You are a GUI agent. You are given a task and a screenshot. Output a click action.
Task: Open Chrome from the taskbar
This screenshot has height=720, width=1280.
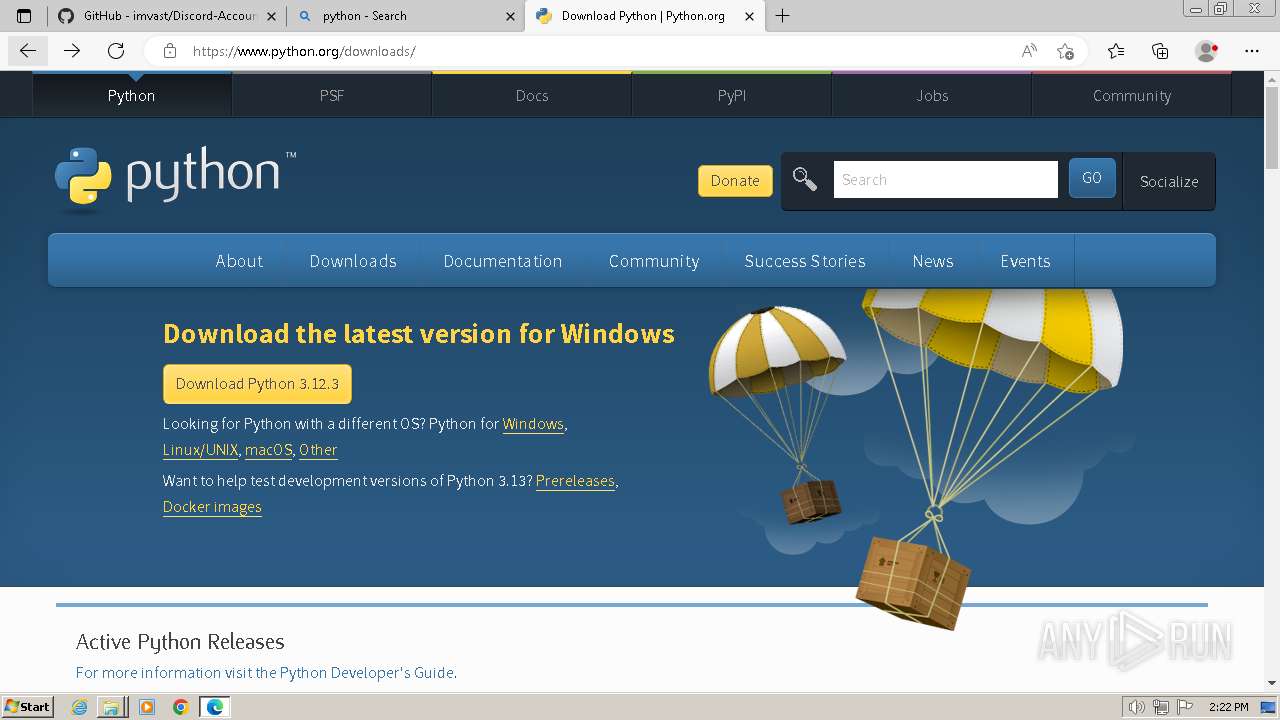click(x=181, y=707)
